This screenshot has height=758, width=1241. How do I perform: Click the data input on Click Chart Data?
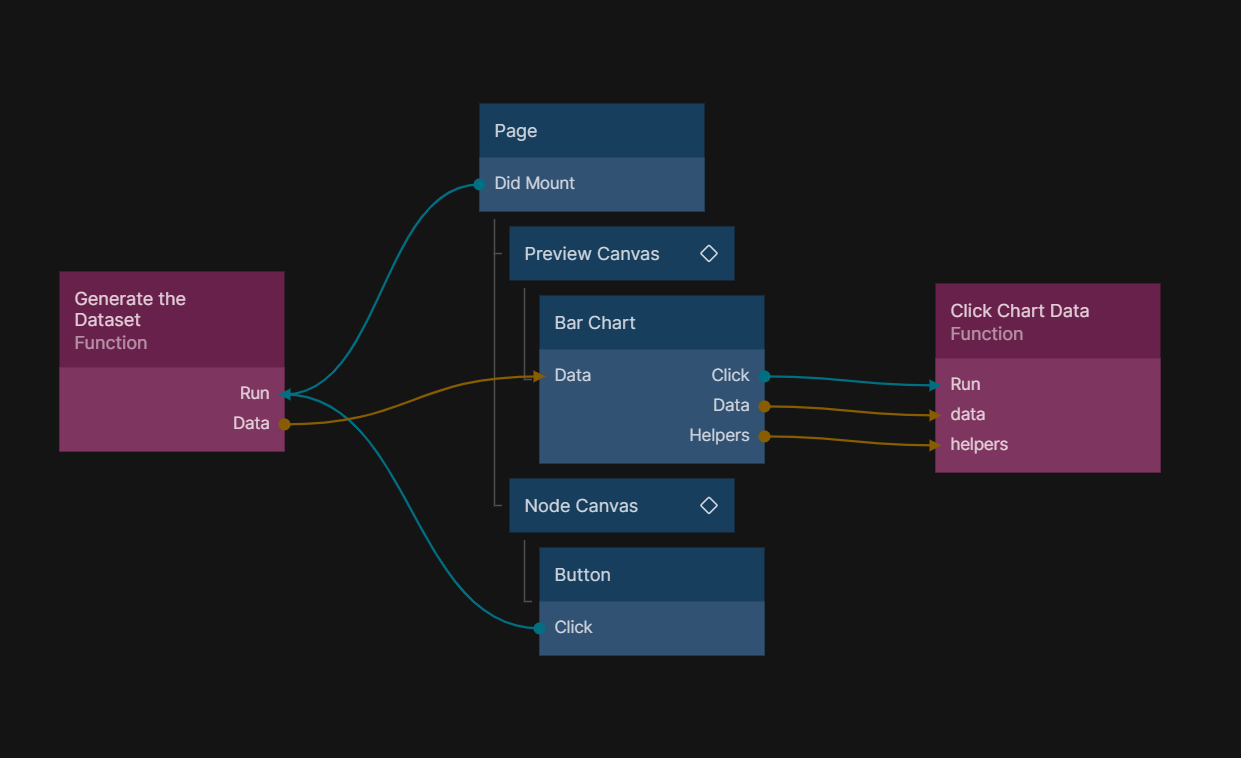click(x=966, y=415)
